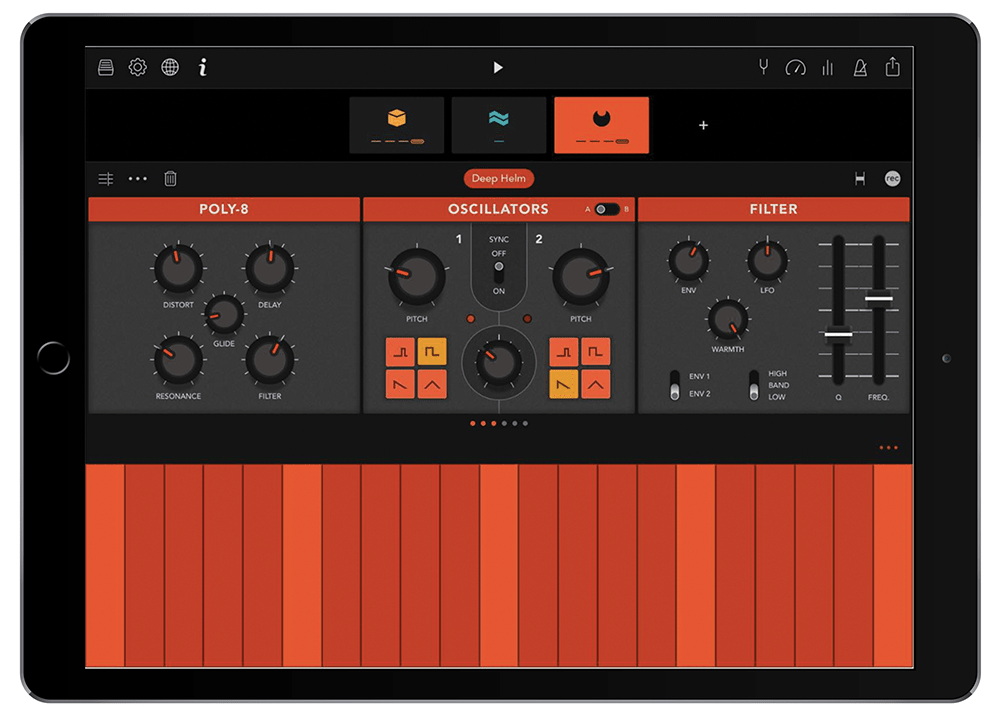The height and width of the screenshot is (722, 1000).
Task: Click the Q slider handle
Action: click(x=838, y=335)
